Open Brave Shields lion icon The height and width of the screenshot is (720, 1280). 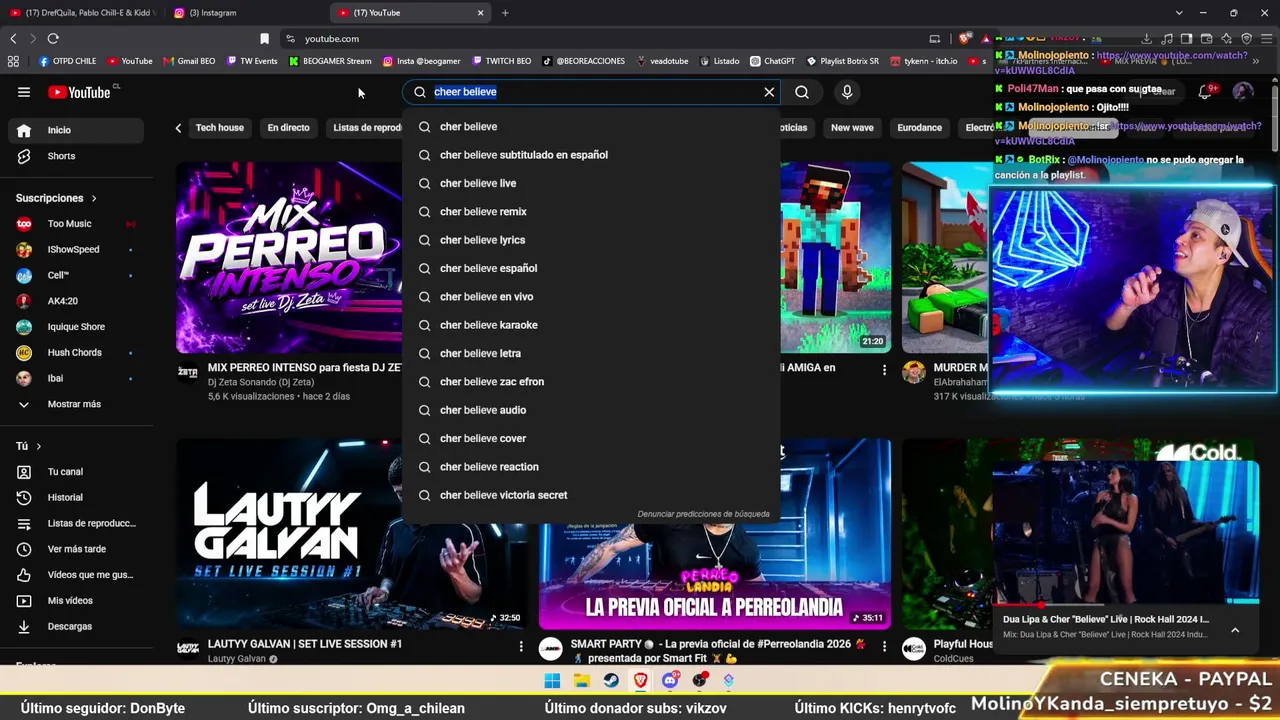tap(964, 38)
